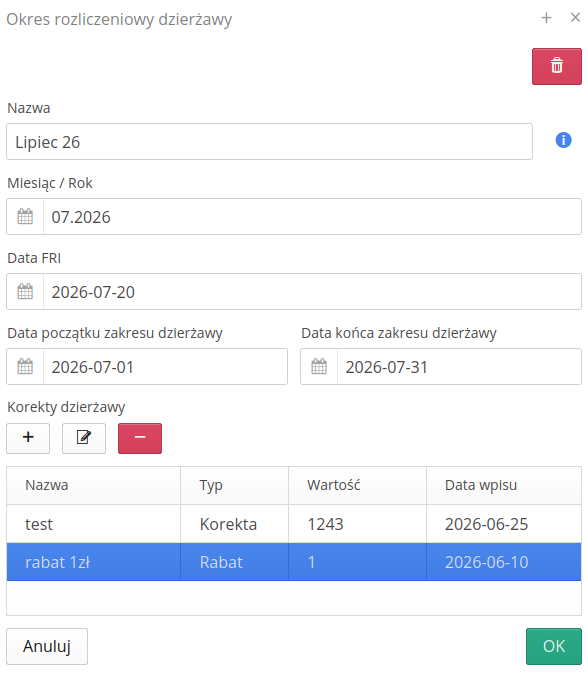This screenshot has height=674, width=588.
Task: Open calendar for Data początku zakresu dzierżawy
Action: (x=25, y=367)
